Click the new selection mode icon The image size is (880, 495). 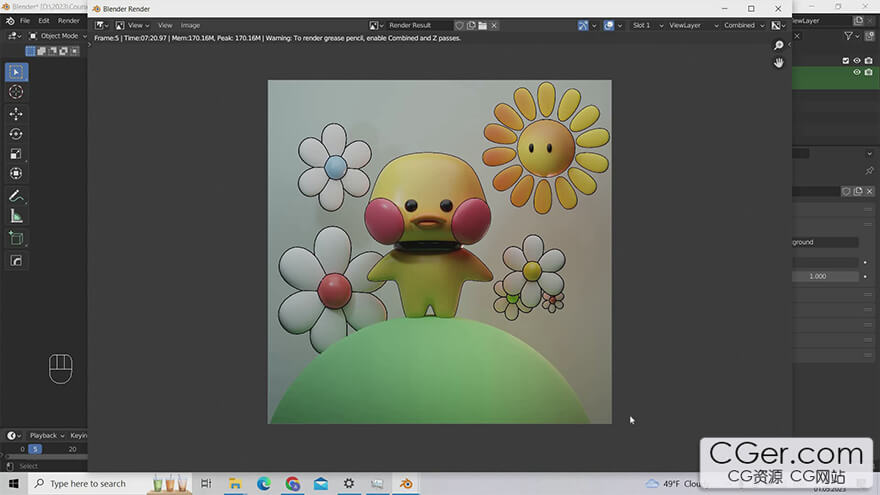coord(30,51)
